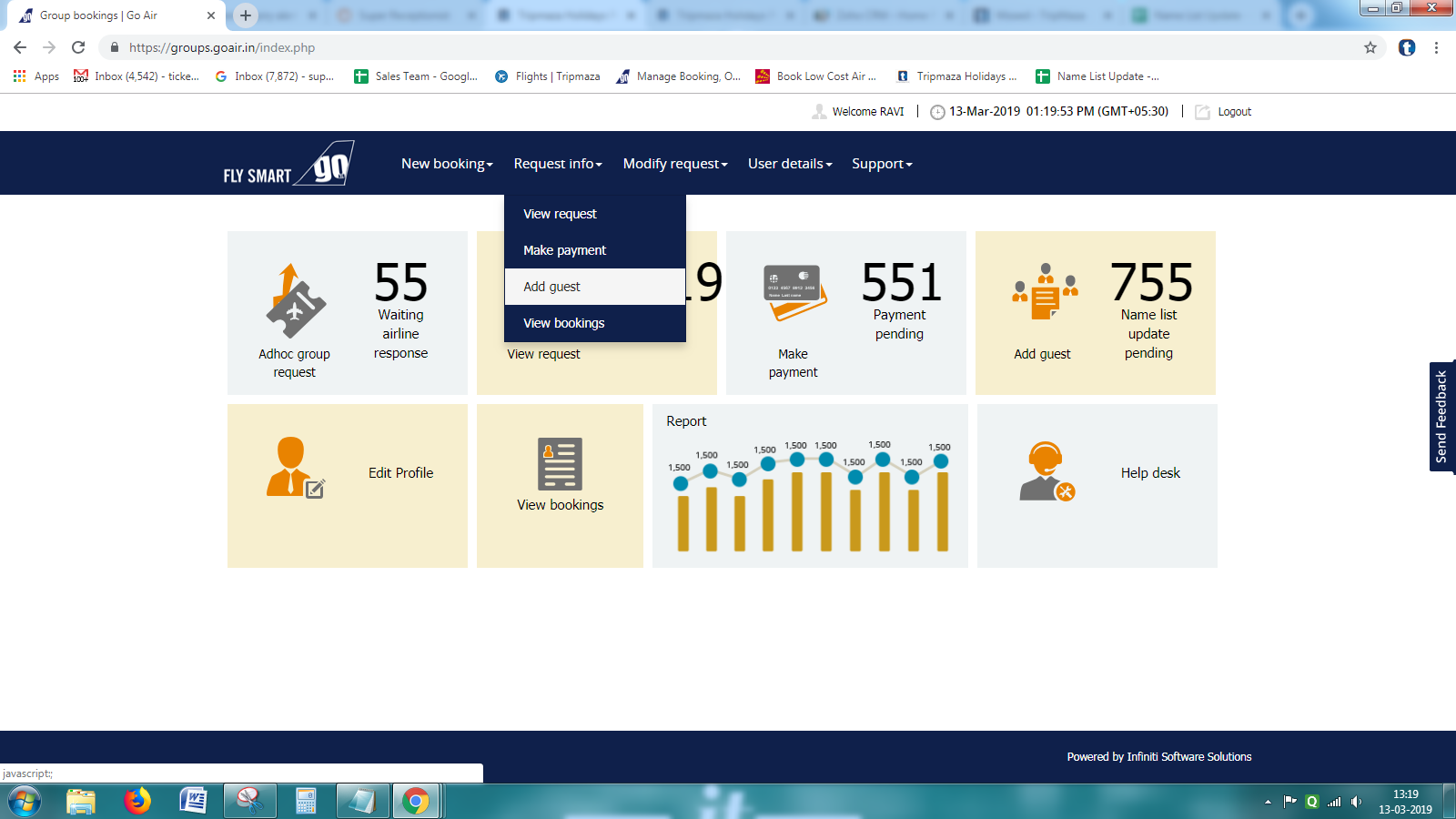
Task: Click the View bookings label on the card
Action: (x=561, y=505)
